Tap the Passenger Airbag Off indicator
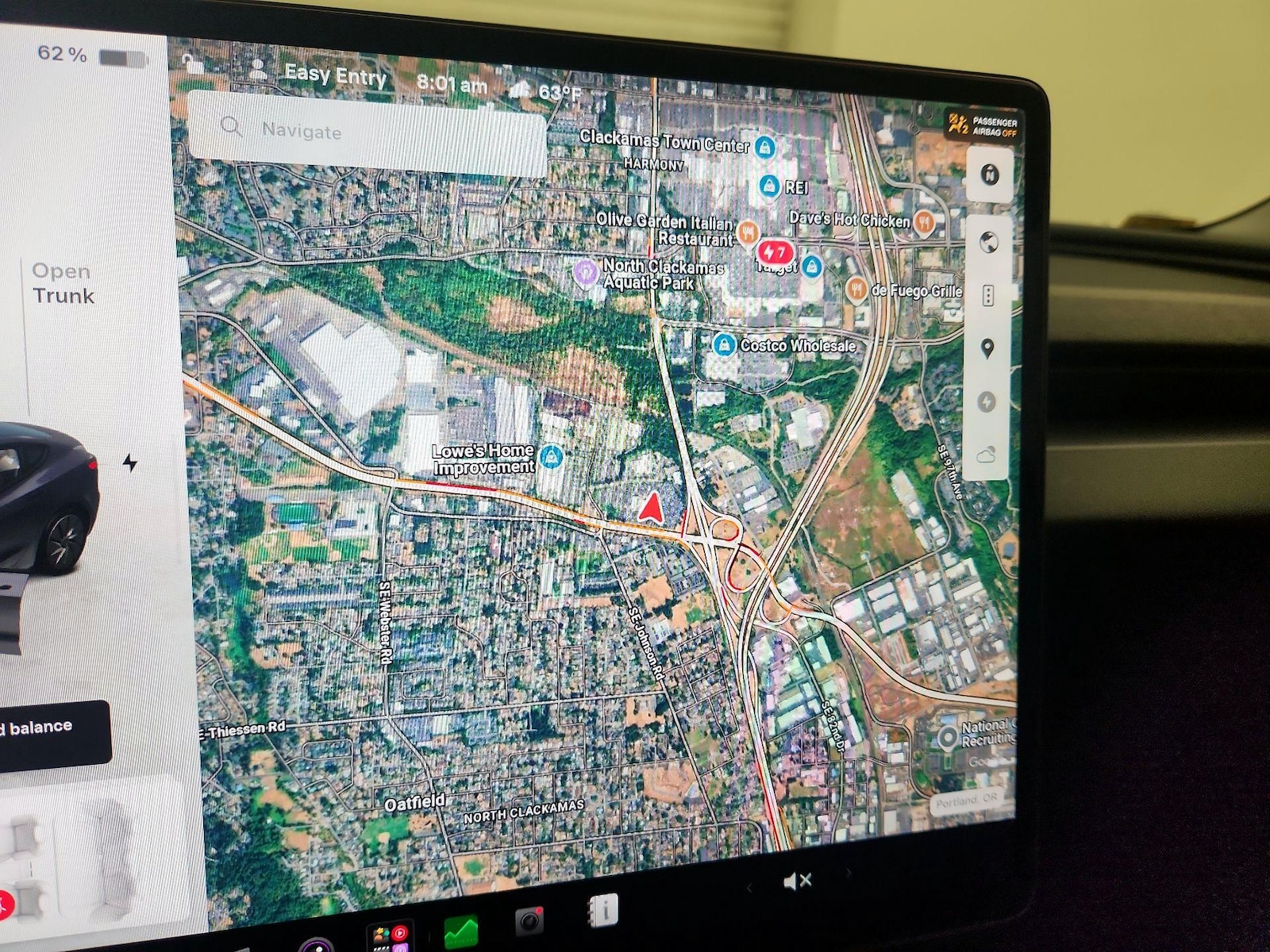 click(x=983, y=125)
